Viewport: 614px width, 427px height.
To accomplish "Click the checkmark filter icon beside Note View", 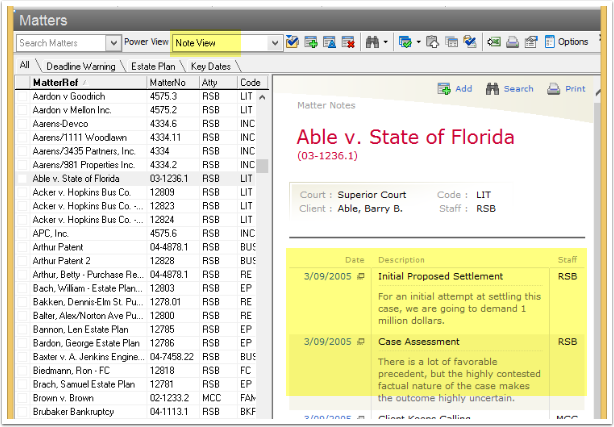I will click(292, 42).
